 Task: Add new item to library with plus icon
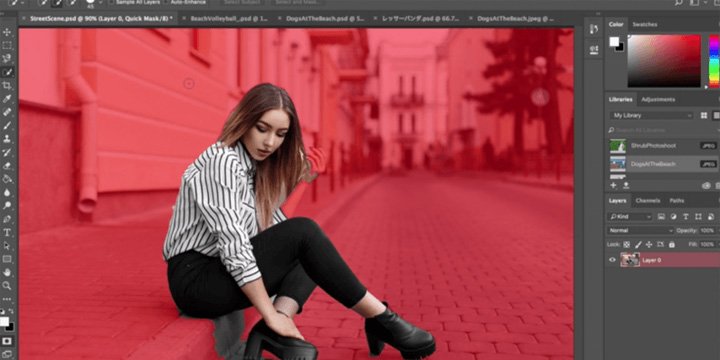coord(613,185)
